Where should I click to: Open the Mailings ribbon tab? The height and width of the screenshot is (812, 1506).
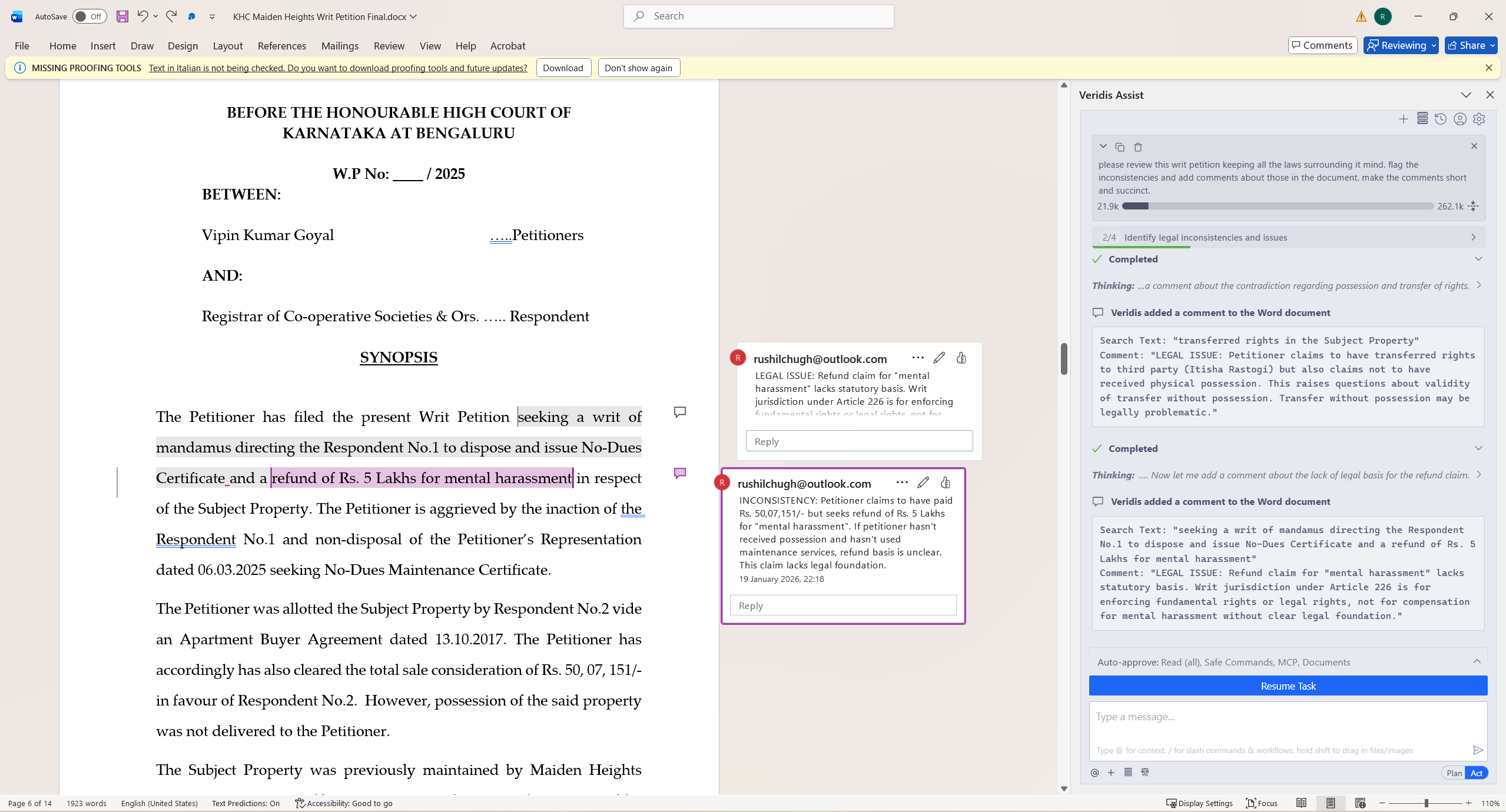339,46
